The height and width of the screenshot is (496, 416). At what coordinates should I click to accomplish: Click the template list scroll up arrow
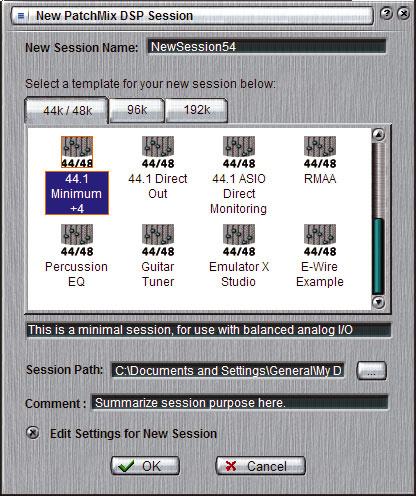[379, 135]
